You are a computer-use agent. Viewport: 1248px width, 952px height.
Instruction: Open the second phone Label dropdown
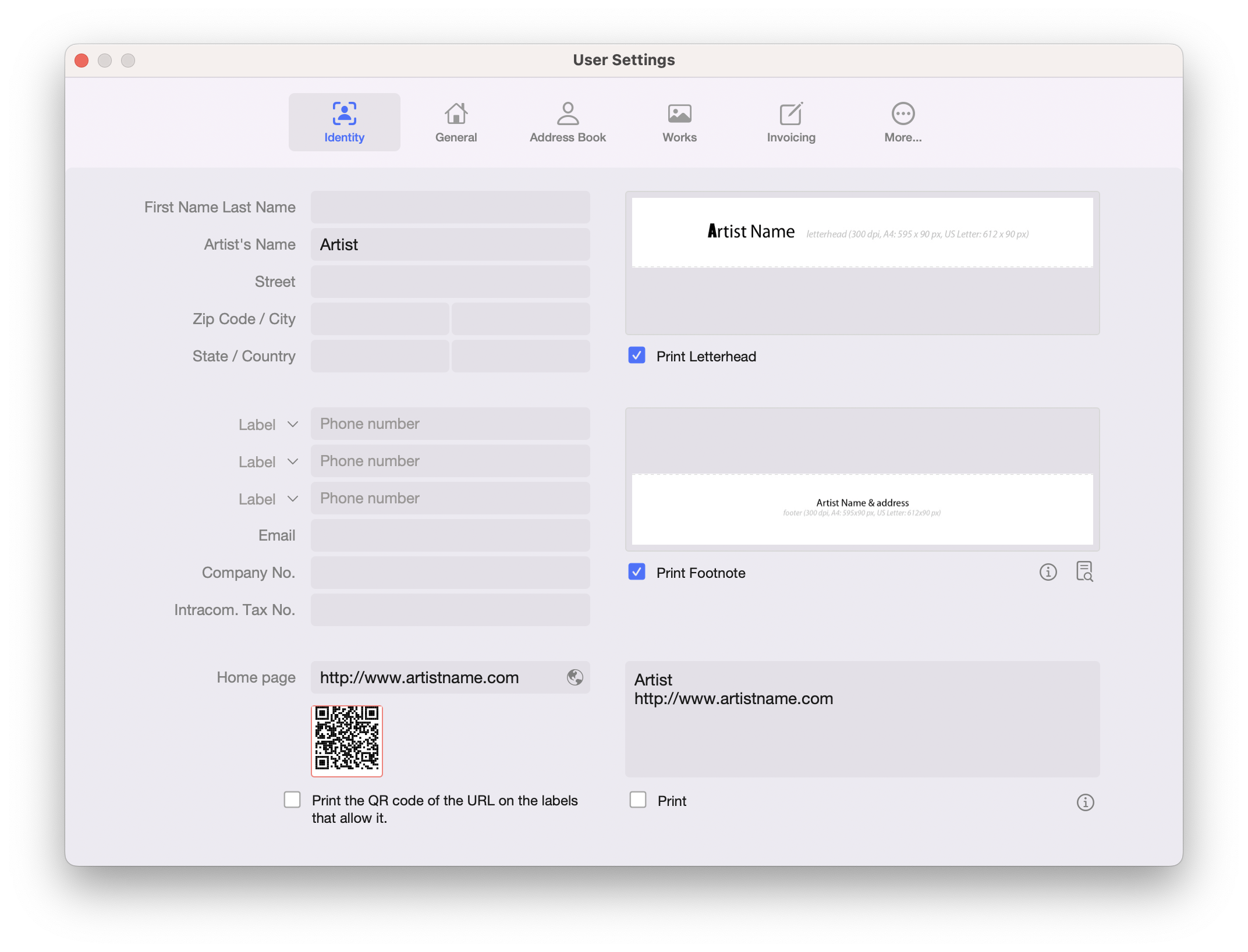(268, 461)
